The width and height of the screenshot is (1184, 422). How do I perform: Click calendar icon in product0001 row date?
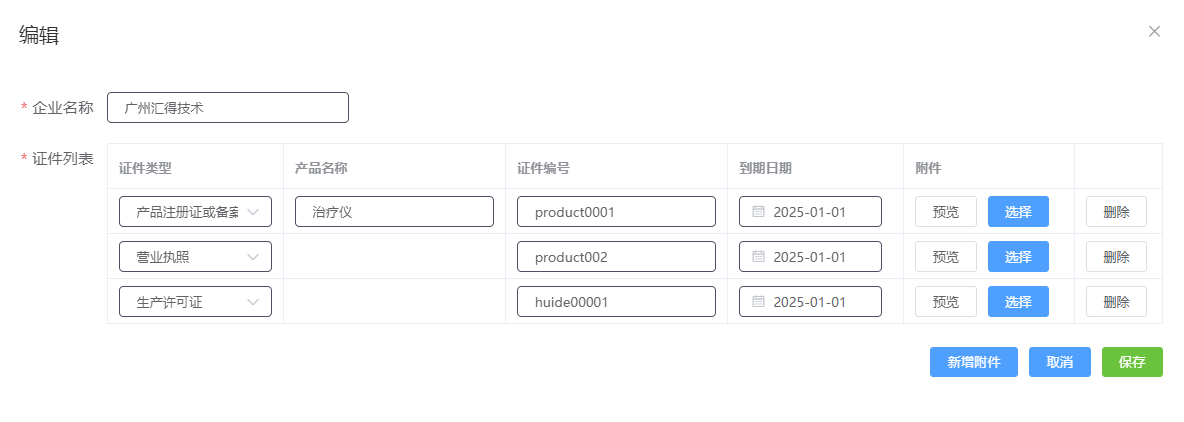pos(758,212)
